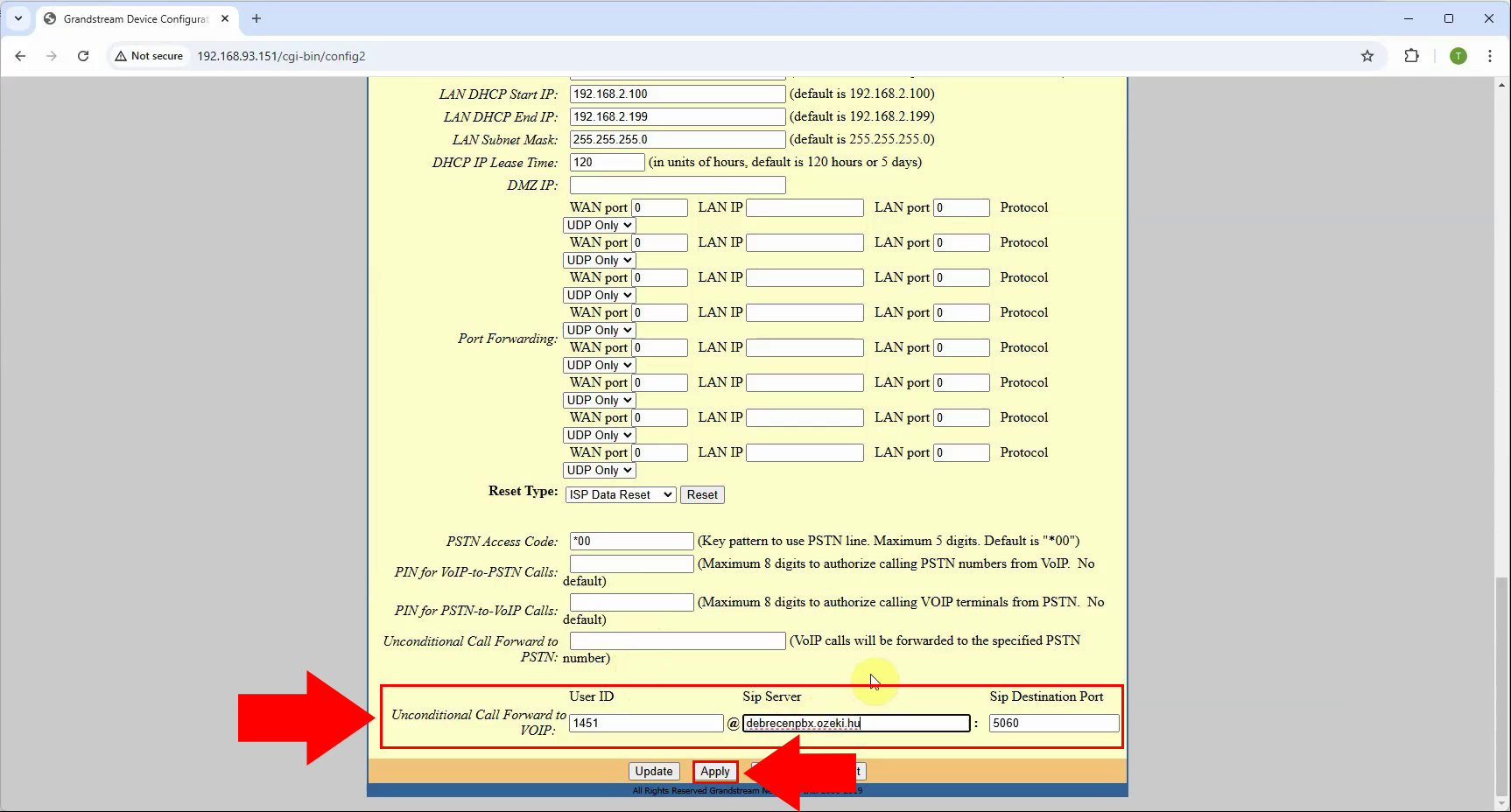Click the PIN for PSTN-to-VoIP Calls field
1511x812 pixels.
coord(632,602)
